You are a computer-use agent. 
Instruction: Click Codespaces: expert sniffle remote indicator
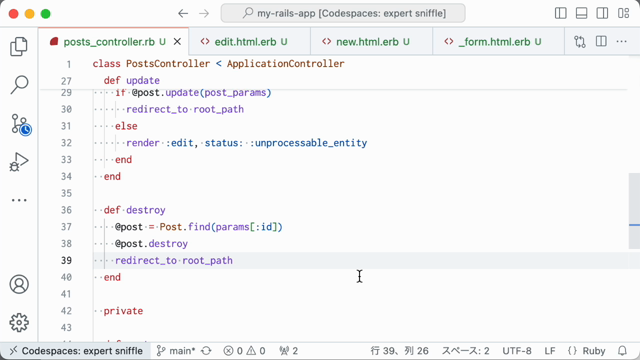point(76,351)
